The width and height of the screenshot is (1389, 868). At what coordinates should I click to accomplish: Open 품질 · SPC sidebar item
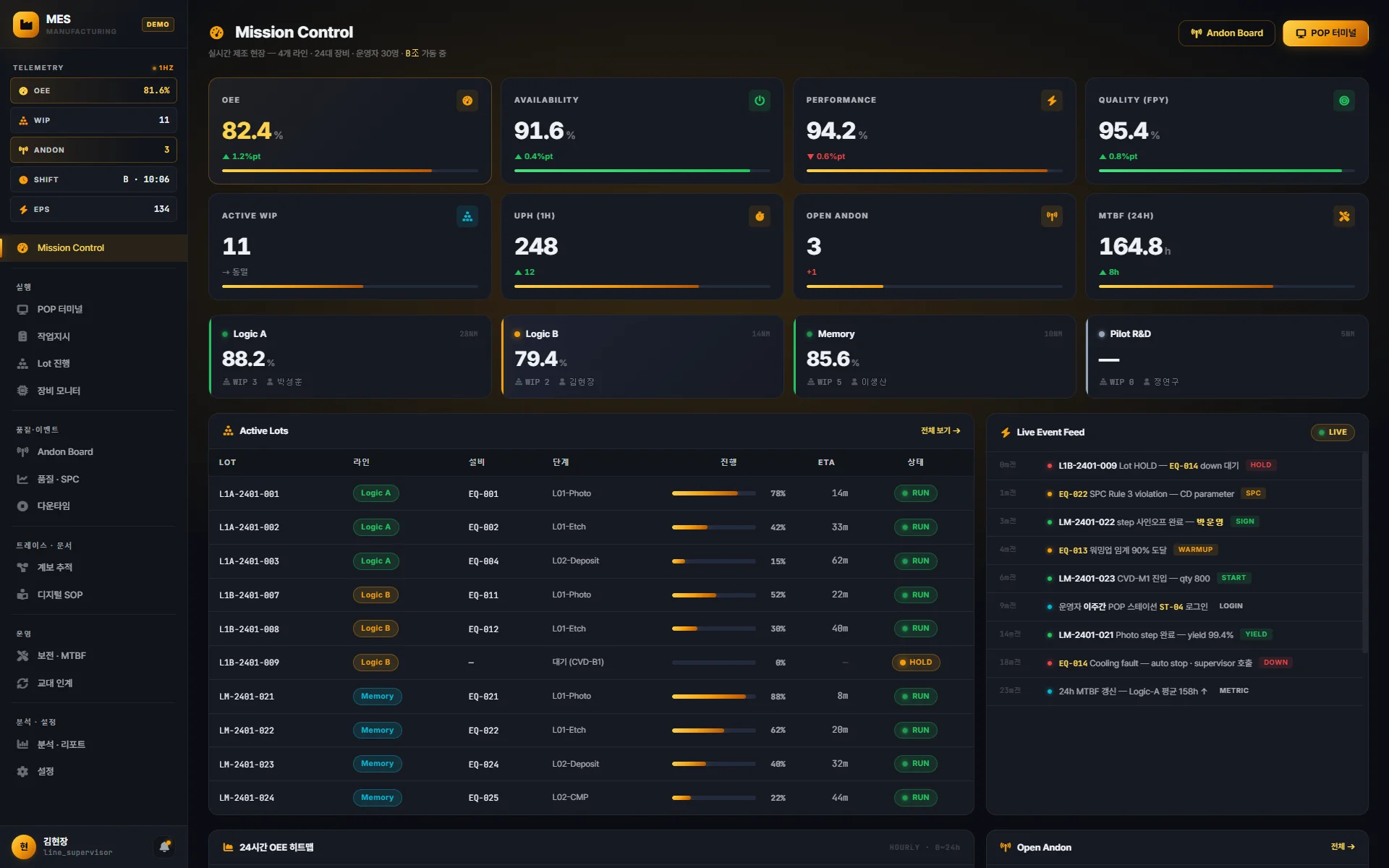[x=94, y=480]
